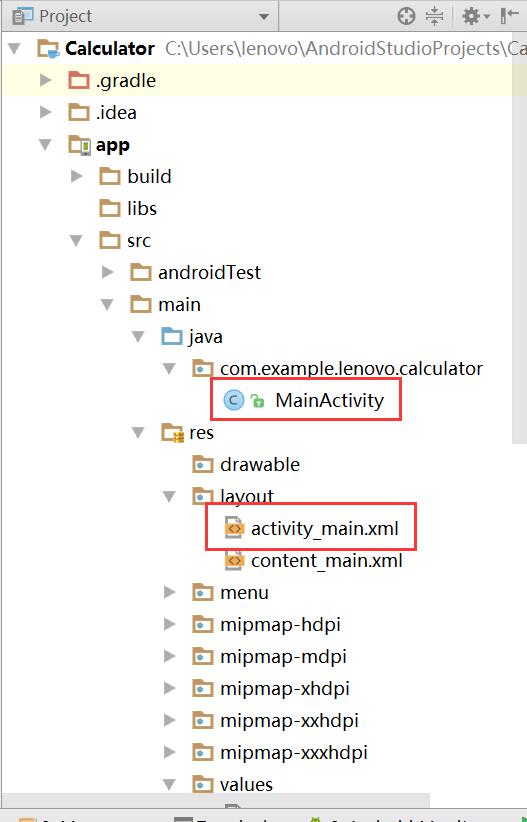
Task: Expand the .gradle folder
Action: [46, 80]
